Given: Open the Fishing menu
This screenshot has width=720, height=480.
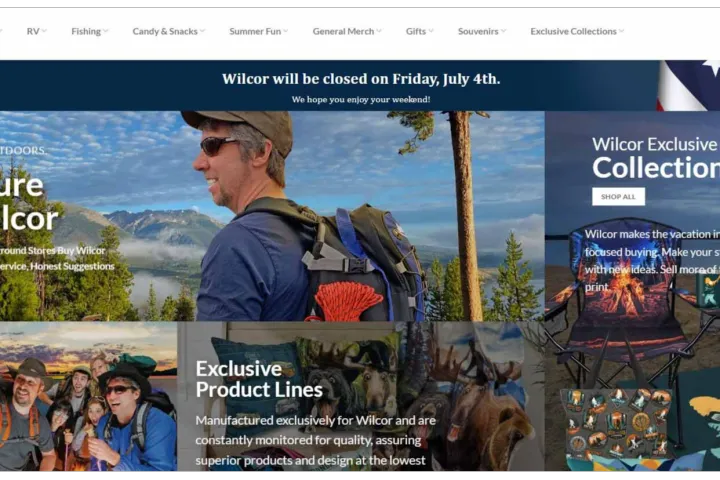Looking at the screenshot, I should pyautogui.click(x=90, y=31).
